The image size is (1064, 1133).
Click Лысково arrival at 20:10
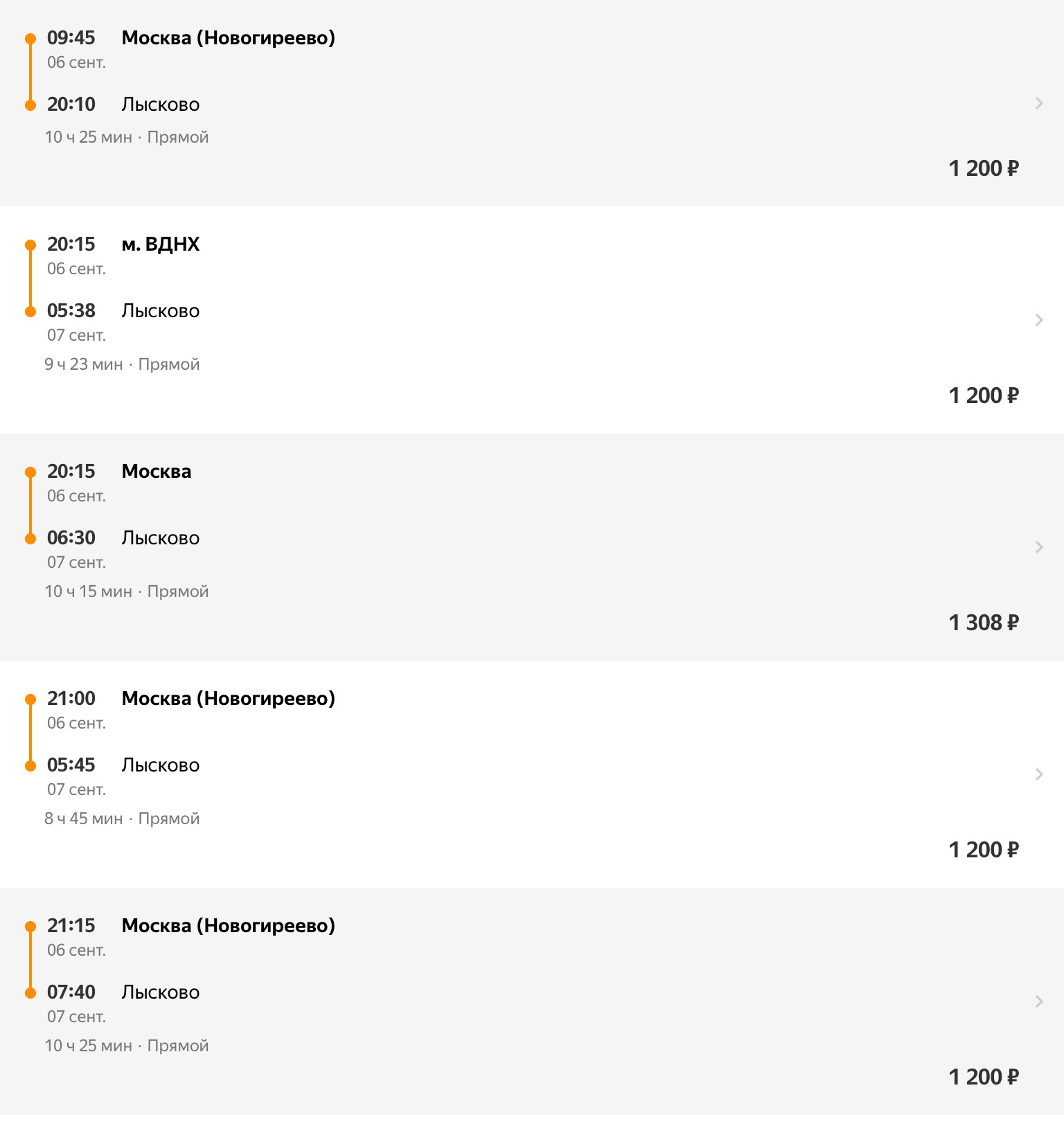(160, 105)
